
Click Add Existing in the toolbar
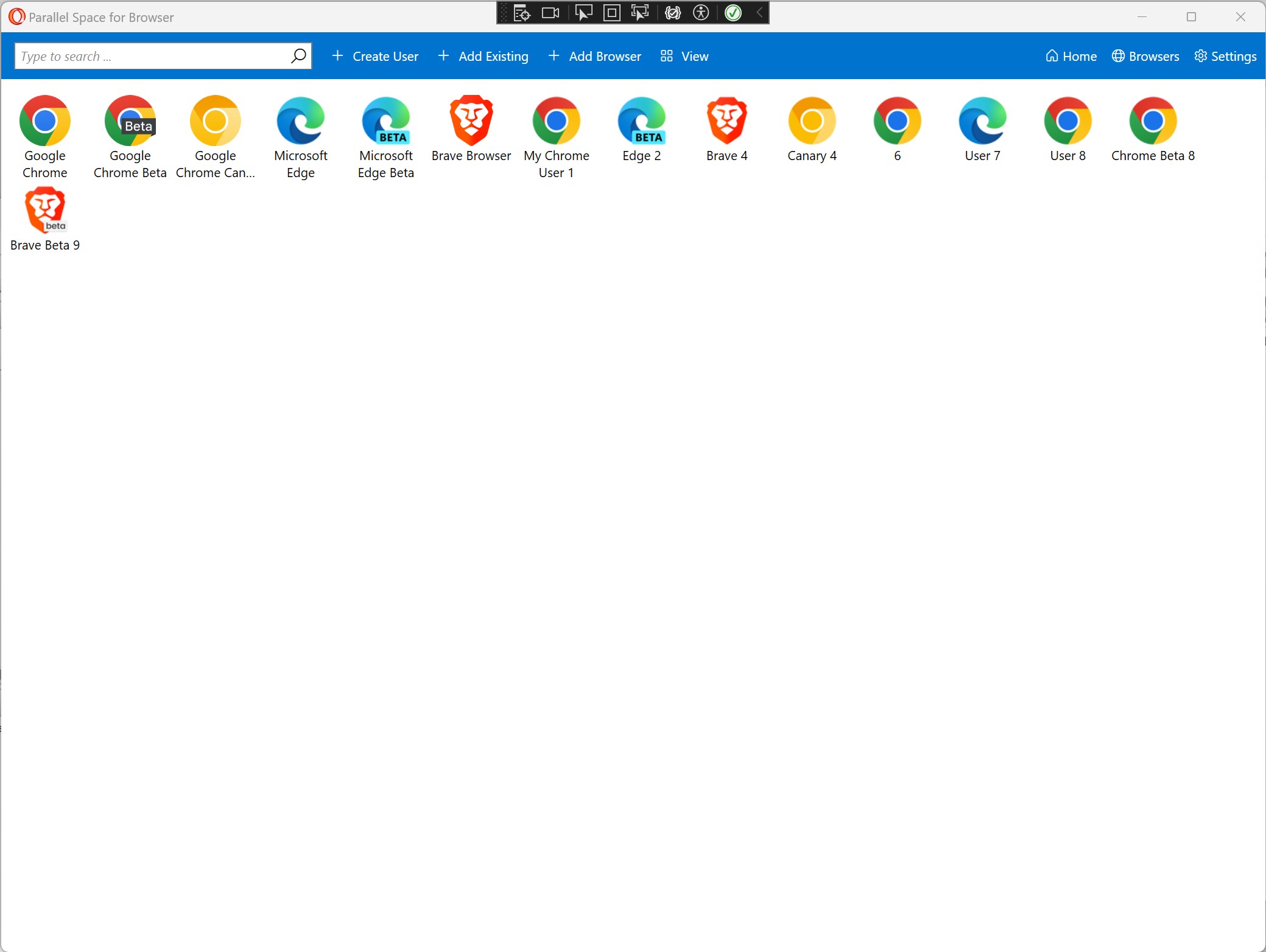tap(483, 57)
